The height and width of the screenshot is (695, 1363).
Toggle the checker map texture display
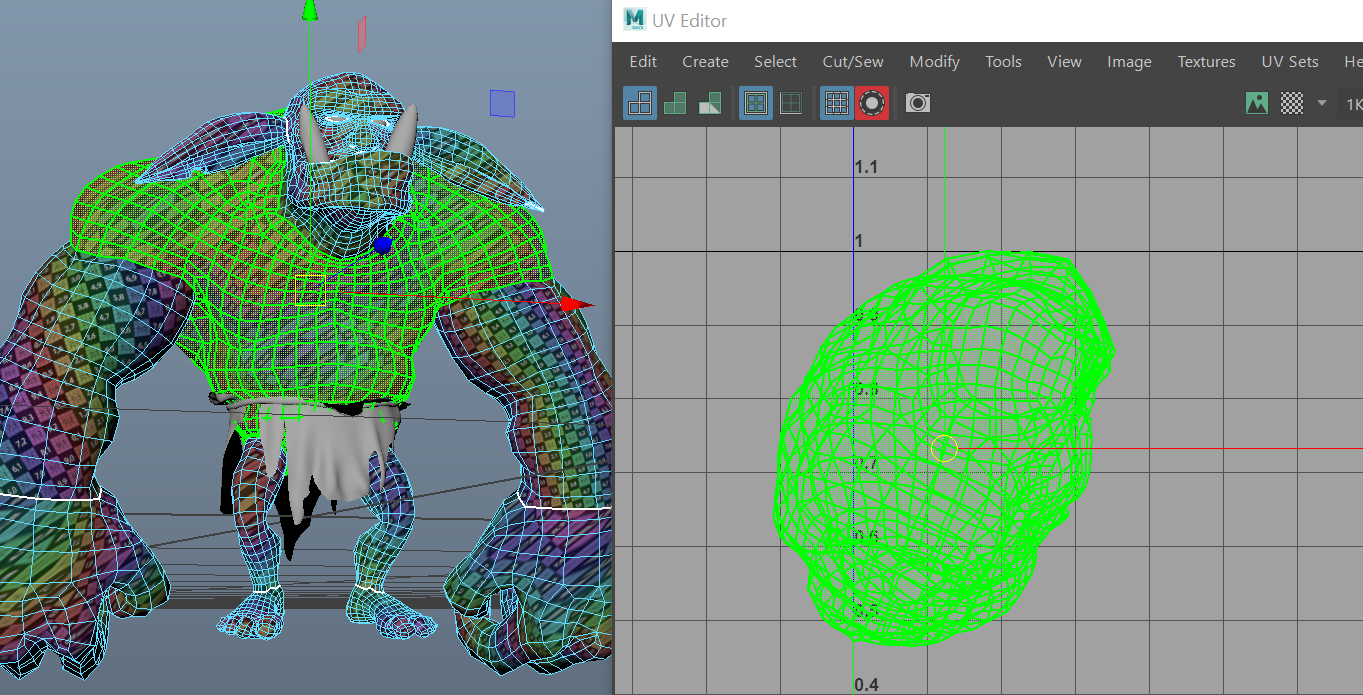(1293, 103)
